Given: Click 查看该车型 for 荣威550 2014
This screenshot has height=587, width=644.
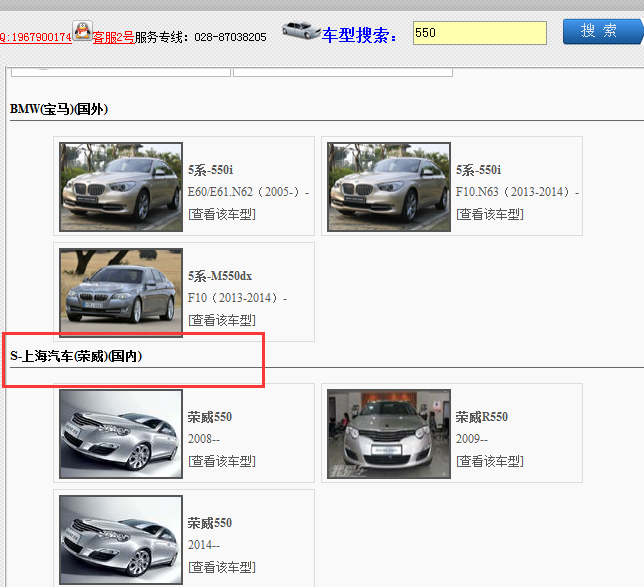Looking at the screenshot, I should click(222, 567).
